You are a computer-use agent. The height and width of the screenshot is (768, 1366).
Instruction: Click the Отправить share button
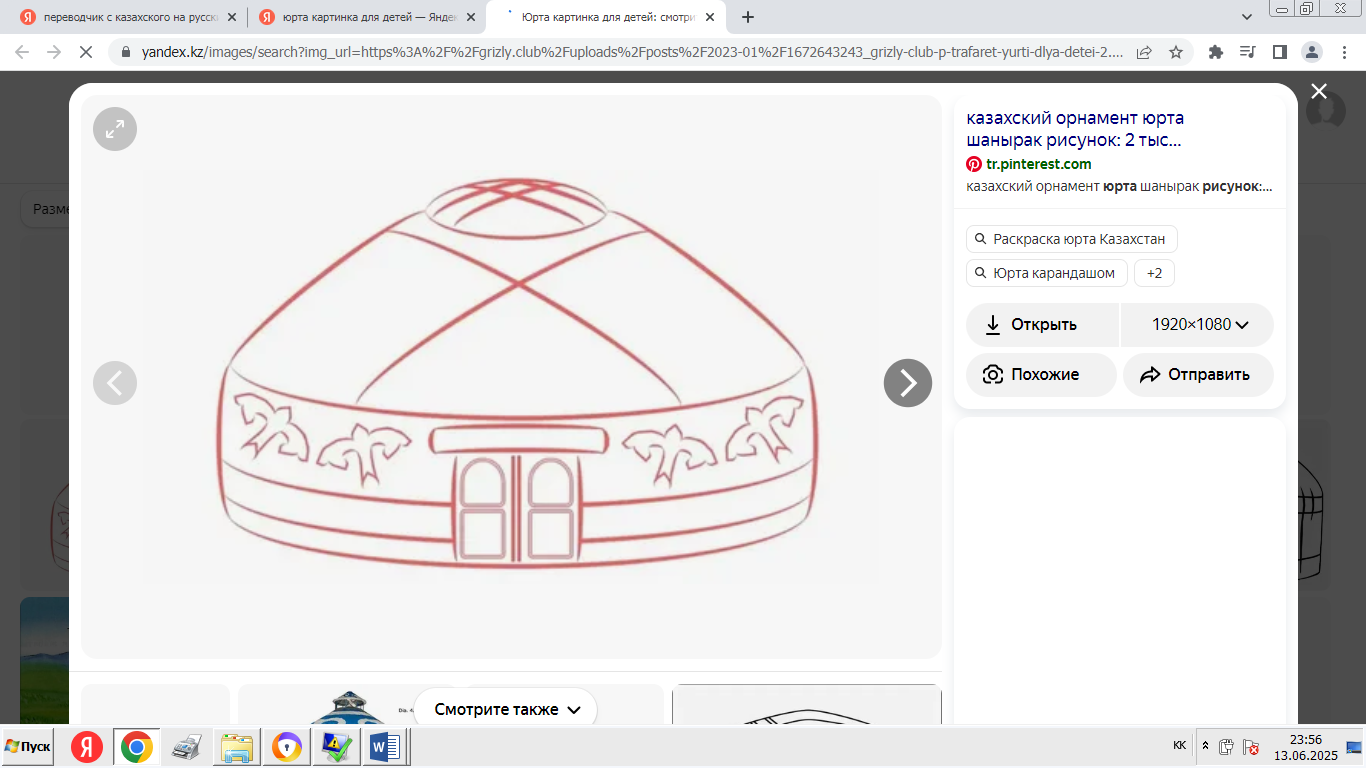1198,375
